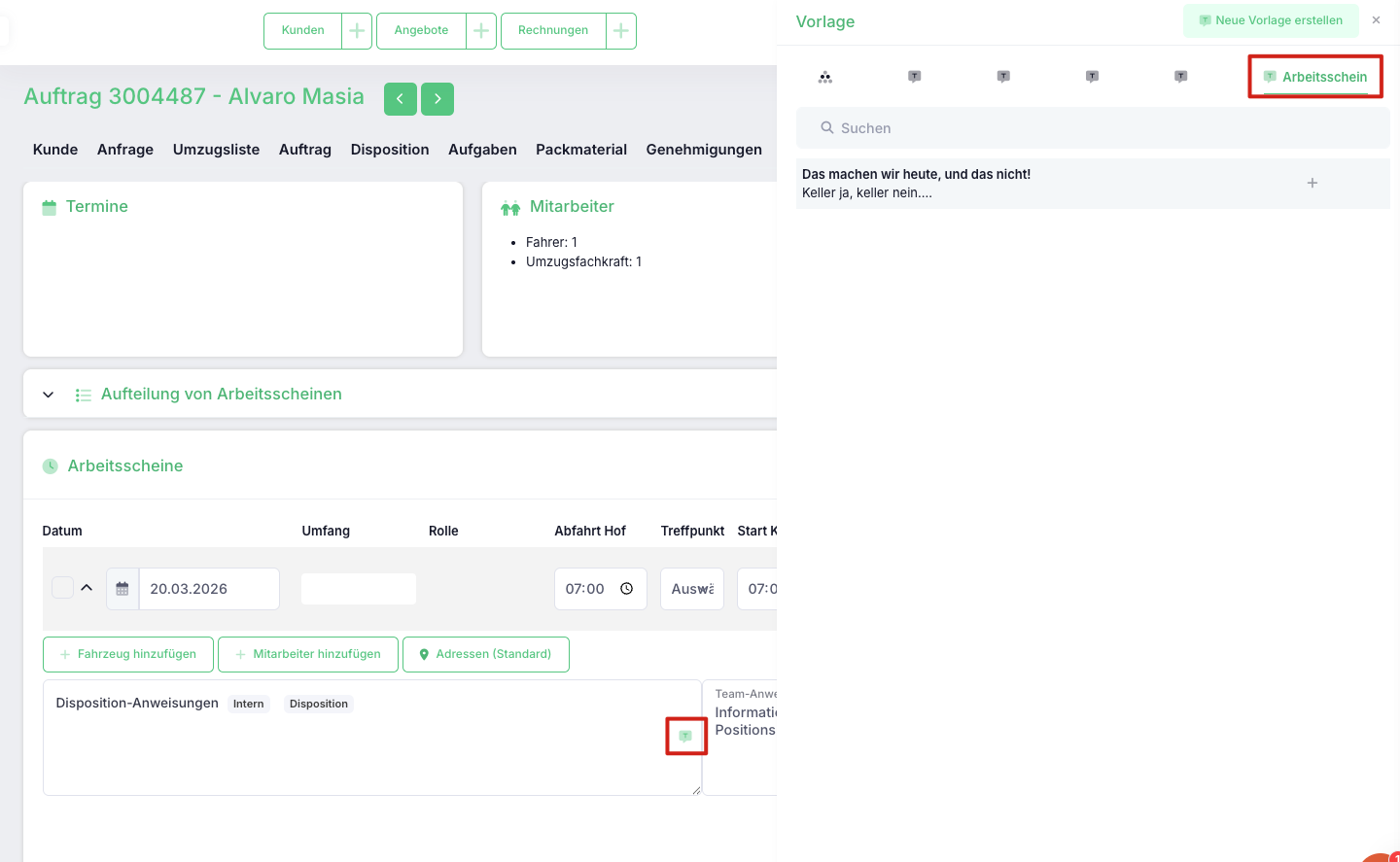Screen dimensions: 1400x862
Task: Click the Datum column header
Action: pyautogui.click(x=62, y=531)
